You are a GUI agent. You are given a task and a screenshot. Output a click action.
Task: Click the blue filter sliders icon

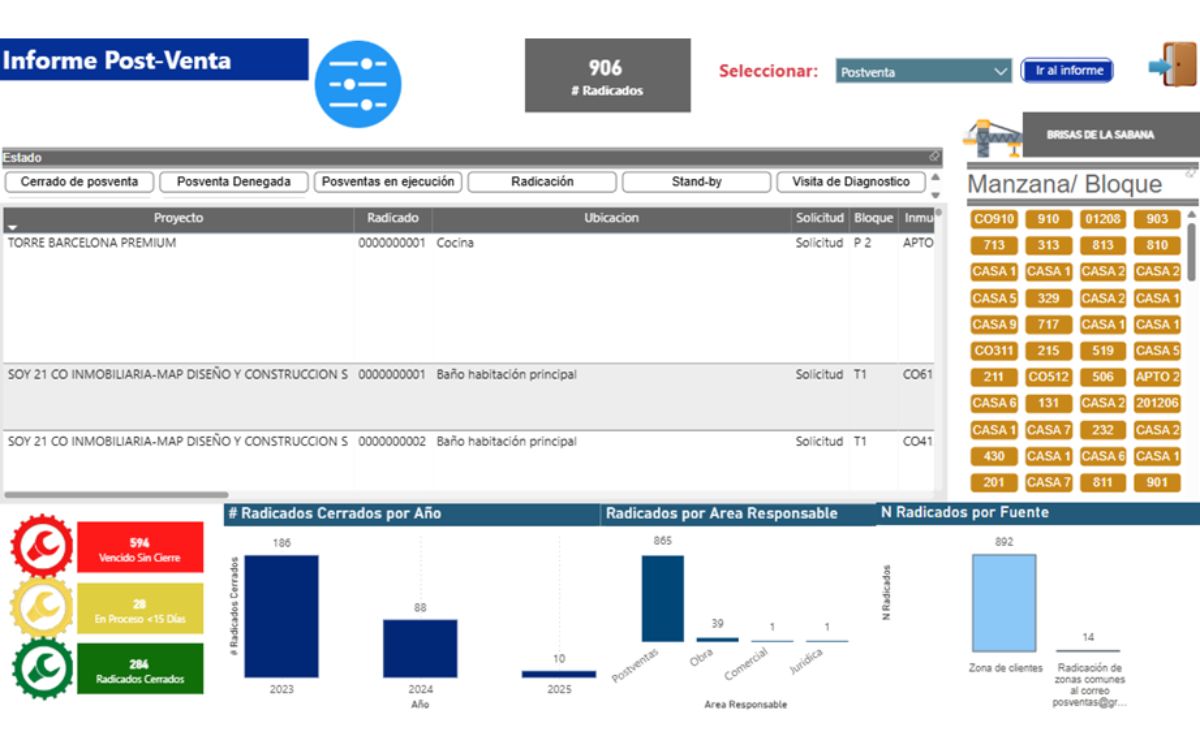(x=357, y=85)
